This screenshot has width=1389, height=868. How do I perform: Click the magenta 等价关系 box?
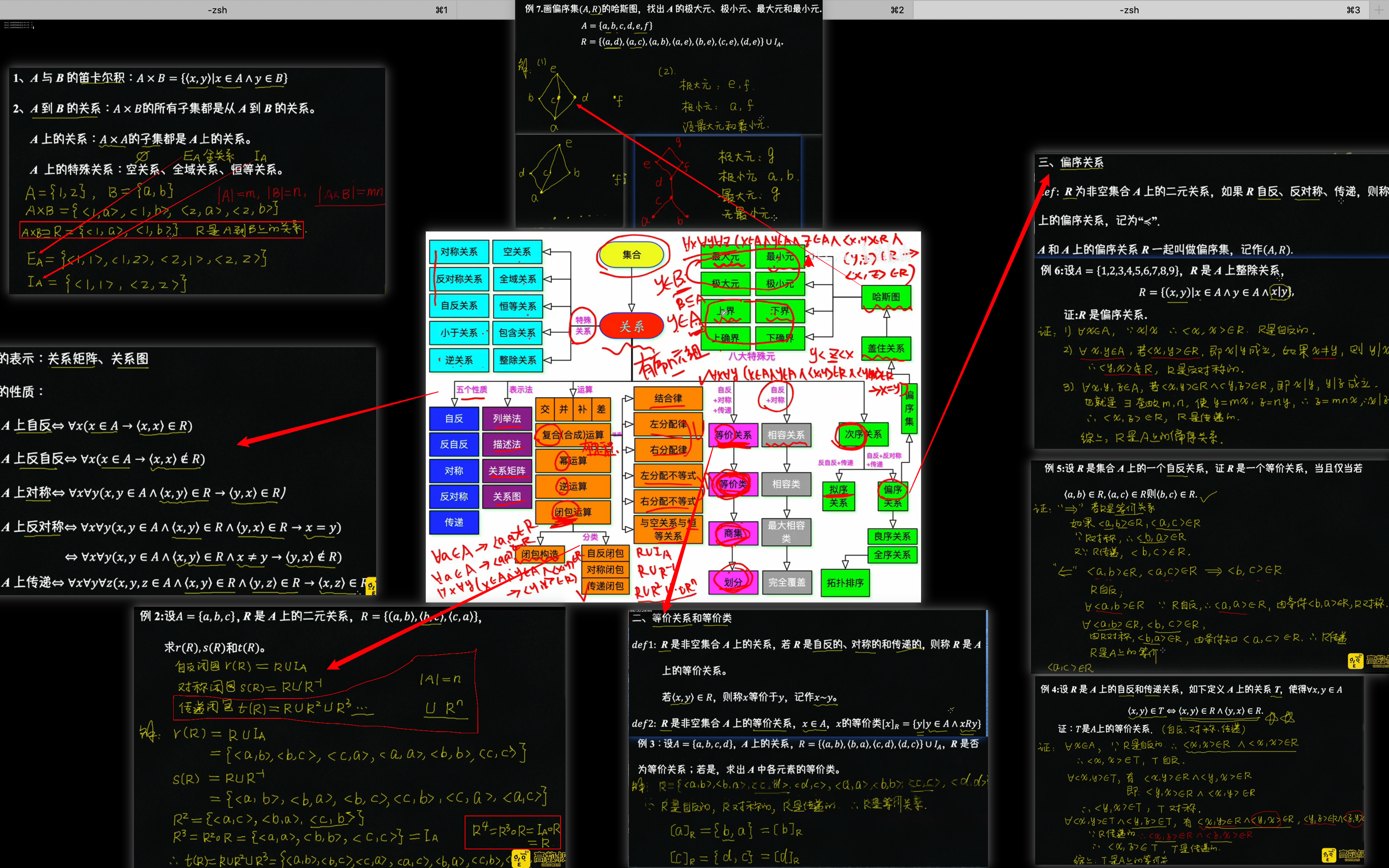click(x=733, y=434)
